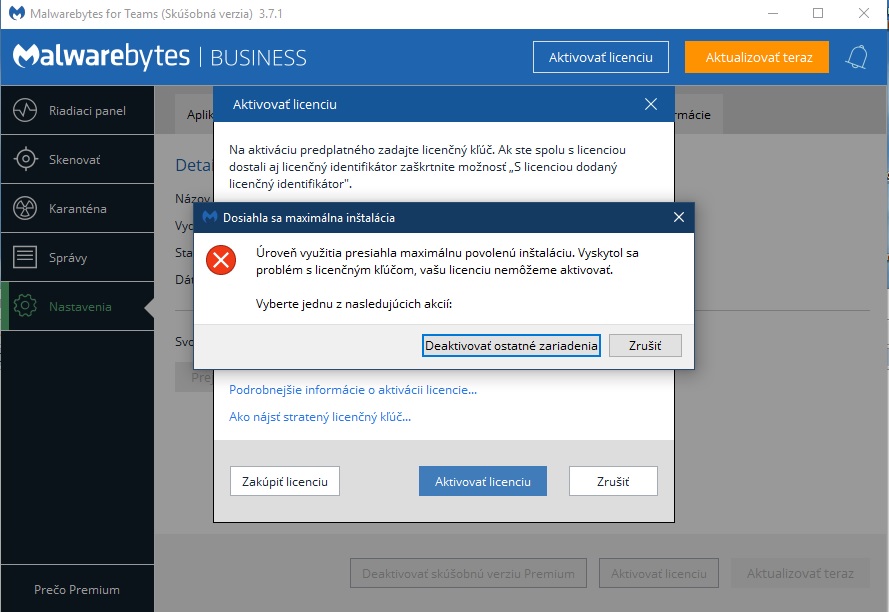The height and width of the screenshot is (612, 889).
Task: Open Prečo Premium in the sidebar
Action: [77, 590]
